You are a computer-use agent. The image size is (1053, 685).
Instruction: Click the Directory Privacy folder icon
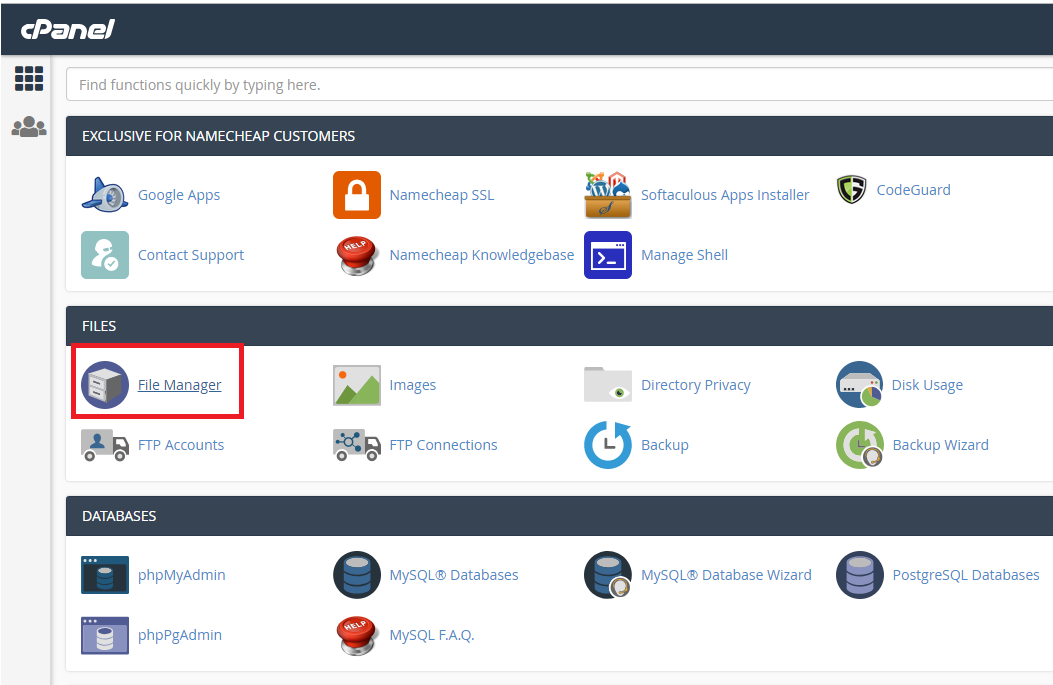[x=608, y=384]
